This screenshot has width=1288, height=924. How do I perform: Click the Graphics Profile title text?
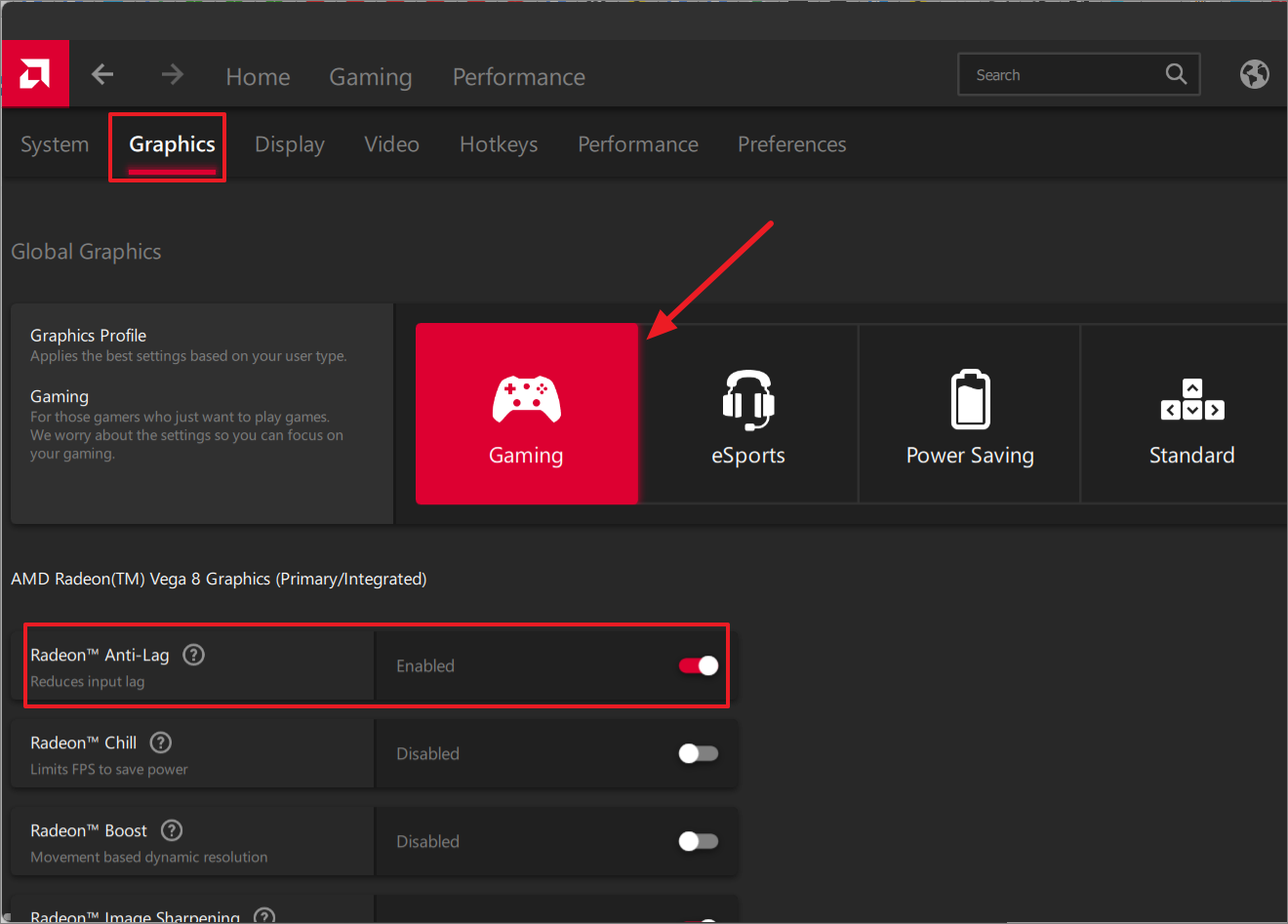pos(88,335)
